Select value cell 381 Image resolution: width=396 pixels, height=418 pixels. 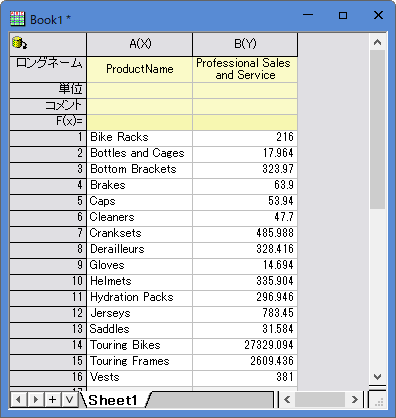(x=245, y=378)
